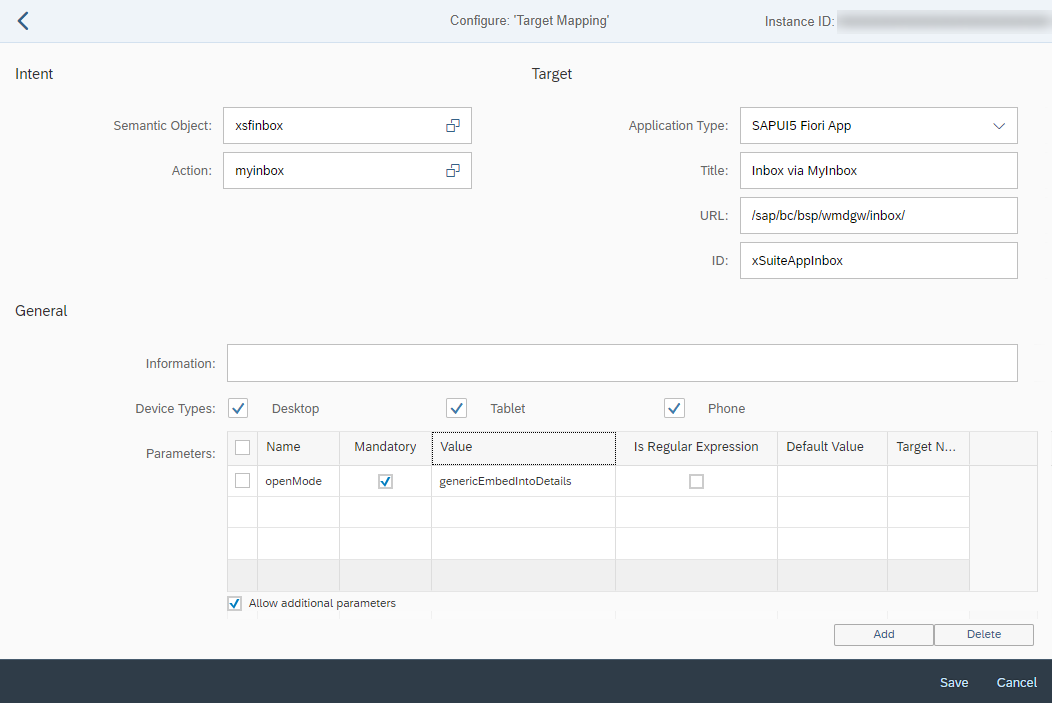
Task: Enable Is Regular Expression for openMode
Action: 695,481
